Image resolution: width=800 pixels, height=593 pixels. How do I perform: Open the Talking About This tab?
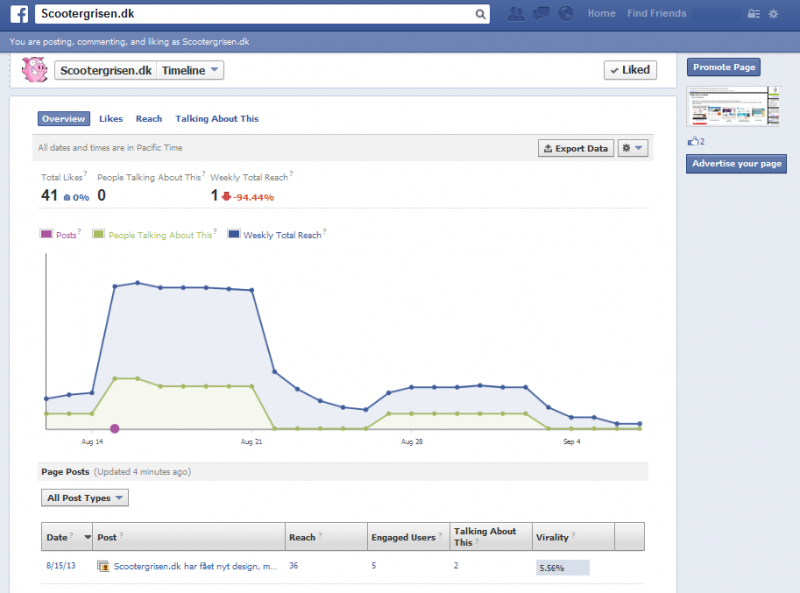click(x=217, y=118)
